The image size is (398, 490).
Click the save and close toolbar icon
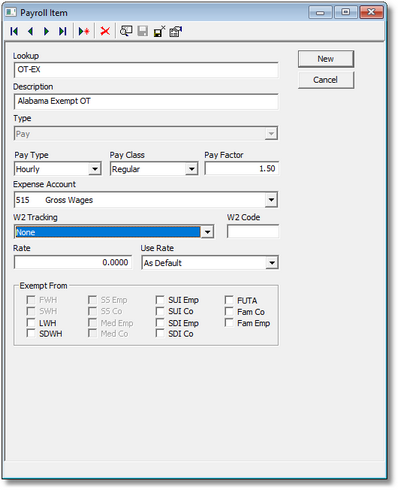(159, 31)
